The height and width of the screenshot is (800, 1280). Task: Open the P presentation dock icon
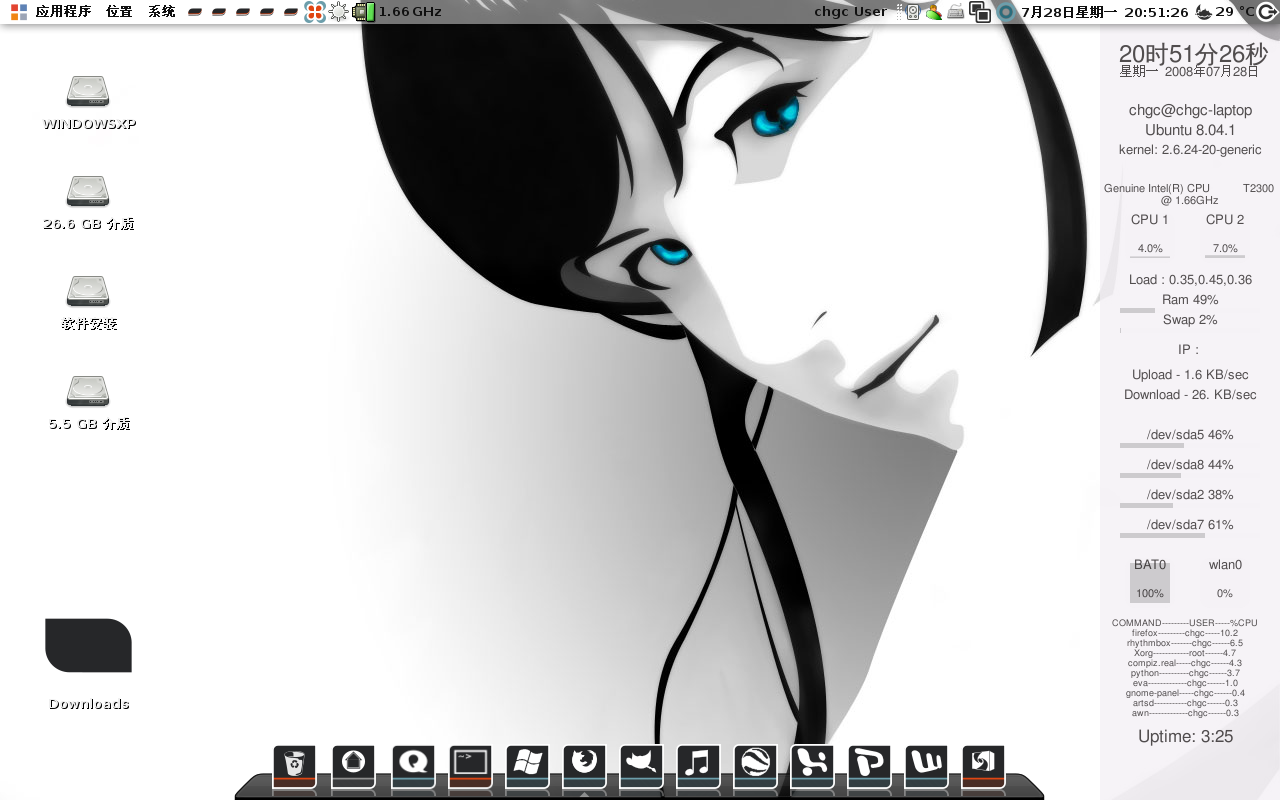(869, 766)
